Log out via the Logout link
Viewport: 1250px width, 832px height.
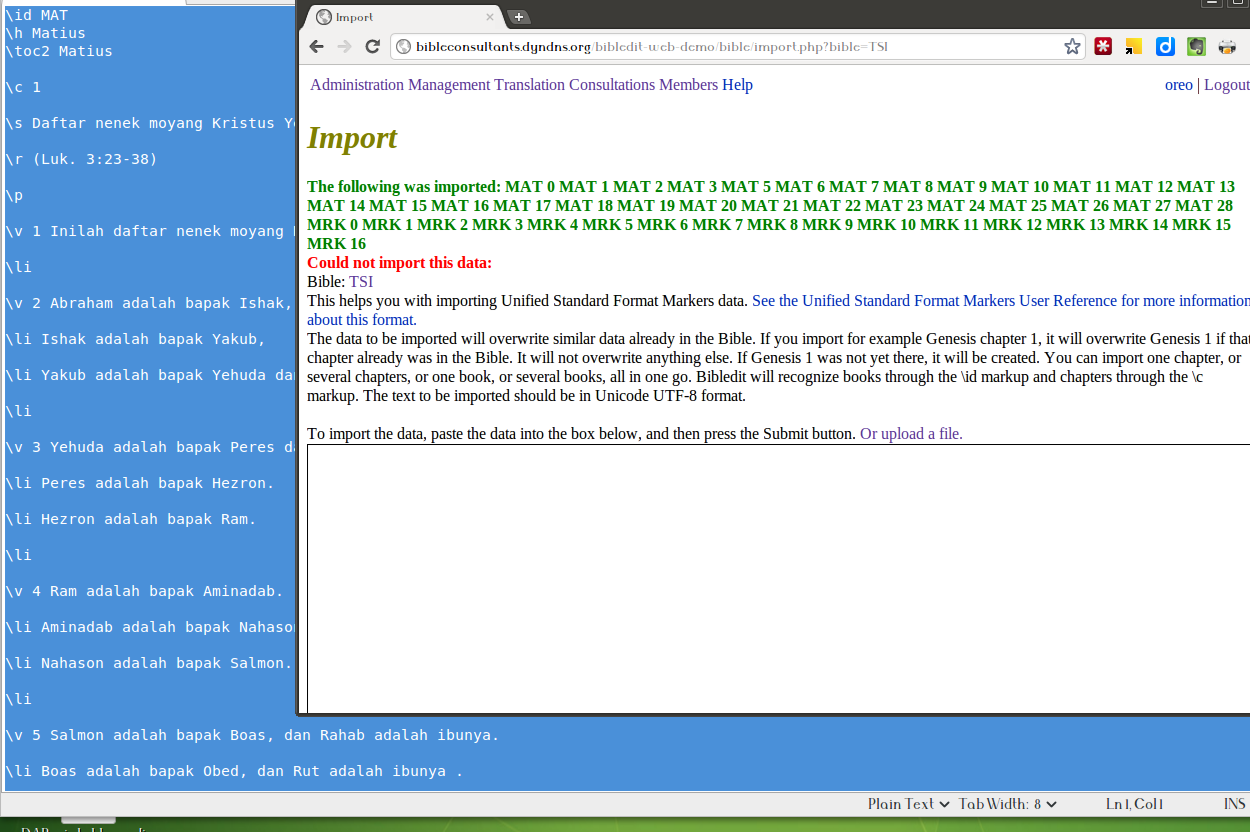pos(1227,85)
